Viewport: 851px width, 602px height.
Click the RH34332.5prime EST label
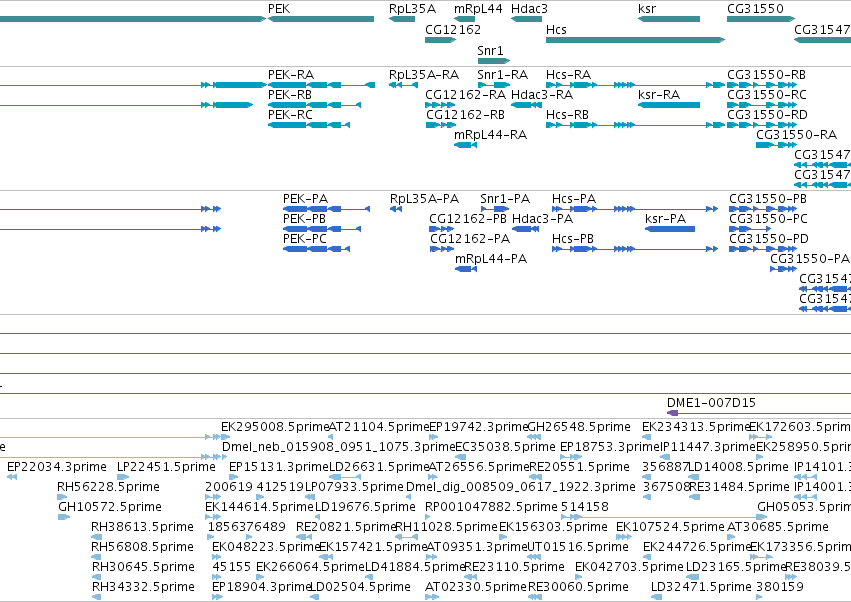click(x=143, y=587)
